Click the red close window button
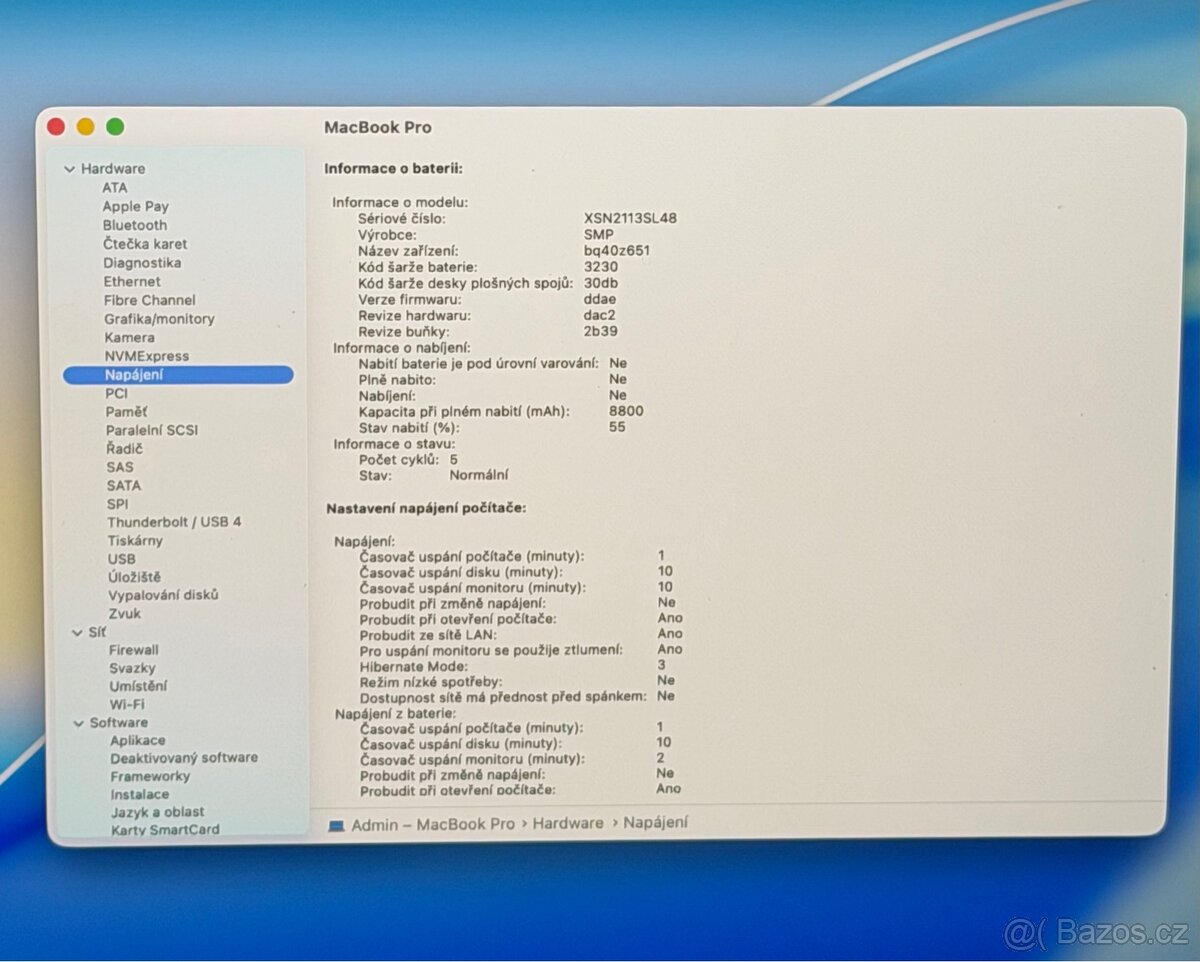This screenshot has height=962, width=1200. coord(56,127)
